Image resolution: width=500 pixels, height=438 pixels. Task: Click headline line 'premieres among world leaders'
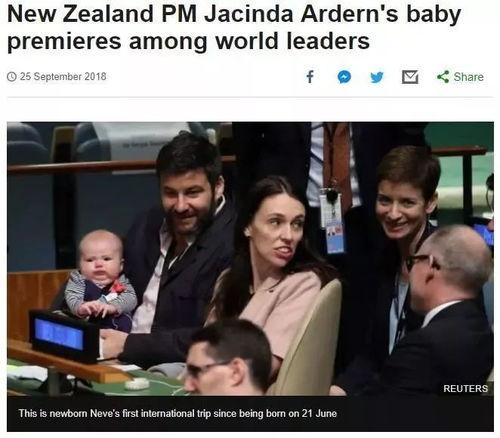click(188, 41)
